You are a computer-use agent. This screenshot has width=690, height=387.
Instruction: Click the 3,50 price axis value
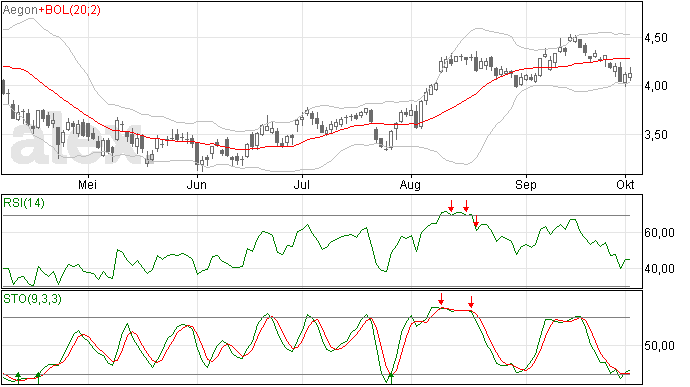(656, 135)
